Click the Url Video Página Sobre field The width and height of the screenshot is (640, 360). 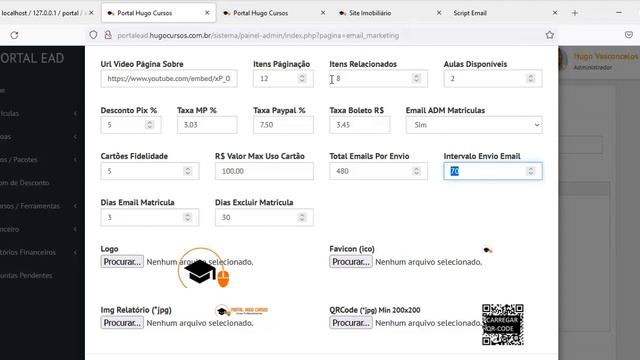(x=169, y=78)
